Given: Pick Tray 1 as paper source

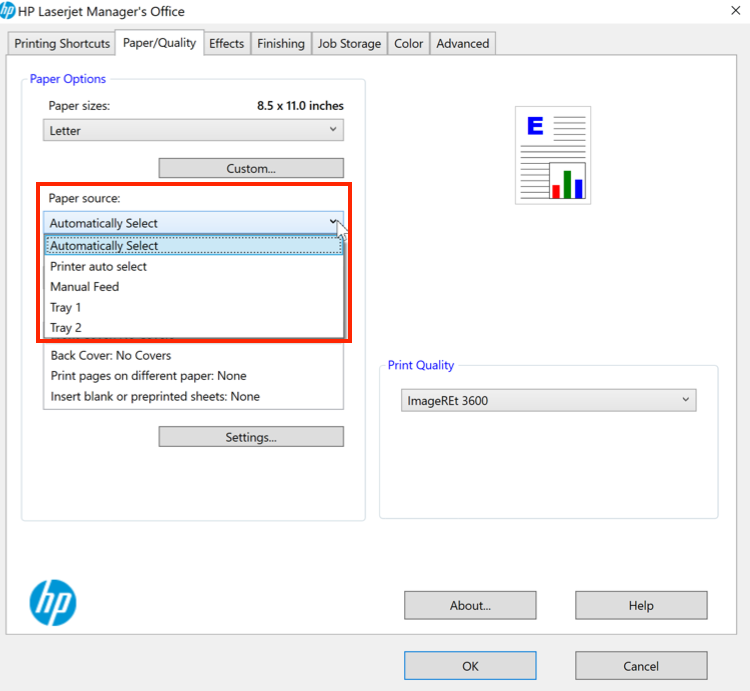Looking at the screenshot, I should [x=194, y=307].
